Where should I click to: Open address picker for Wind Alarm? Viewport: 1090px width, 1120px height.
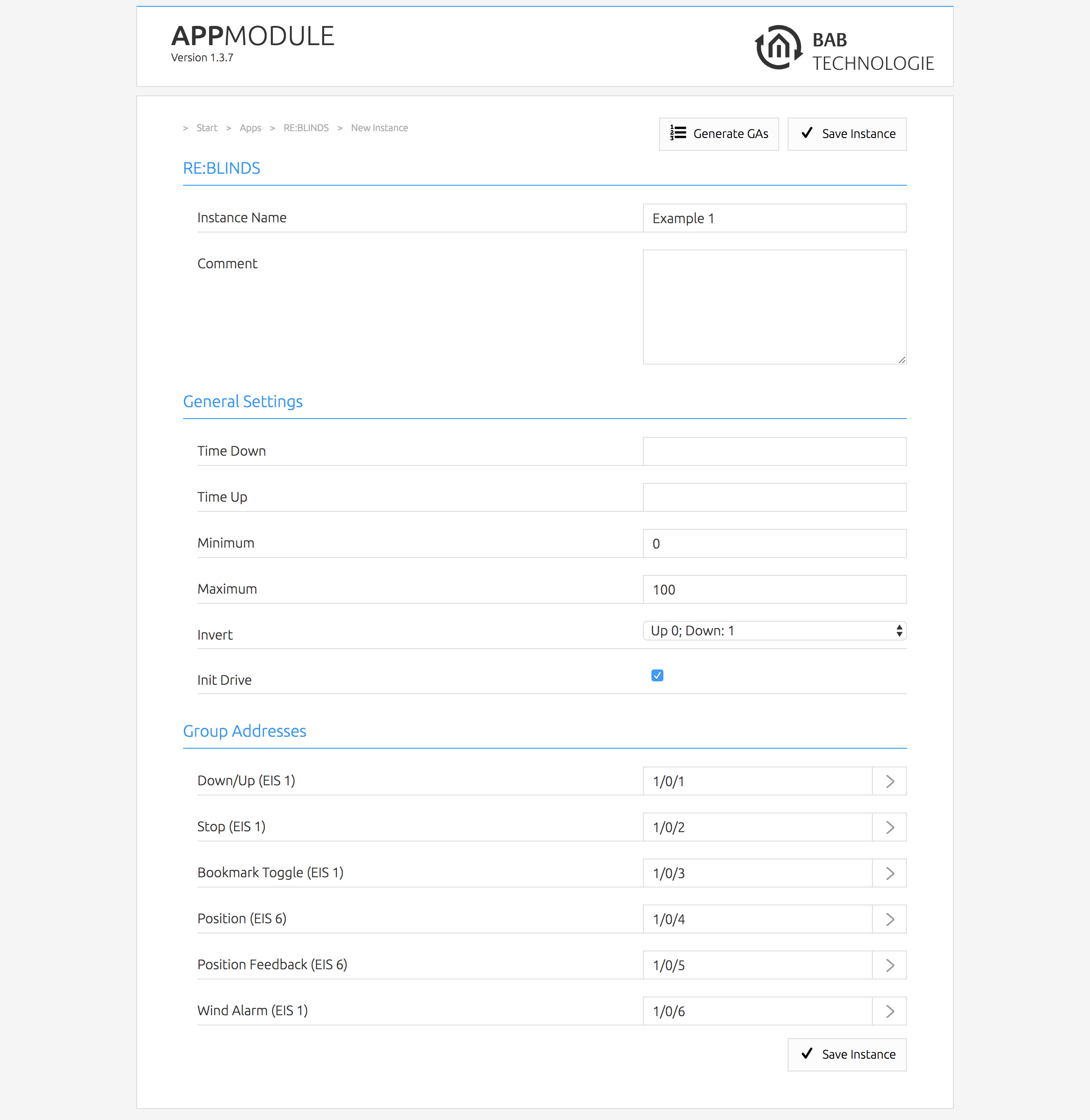(889, 1011)
